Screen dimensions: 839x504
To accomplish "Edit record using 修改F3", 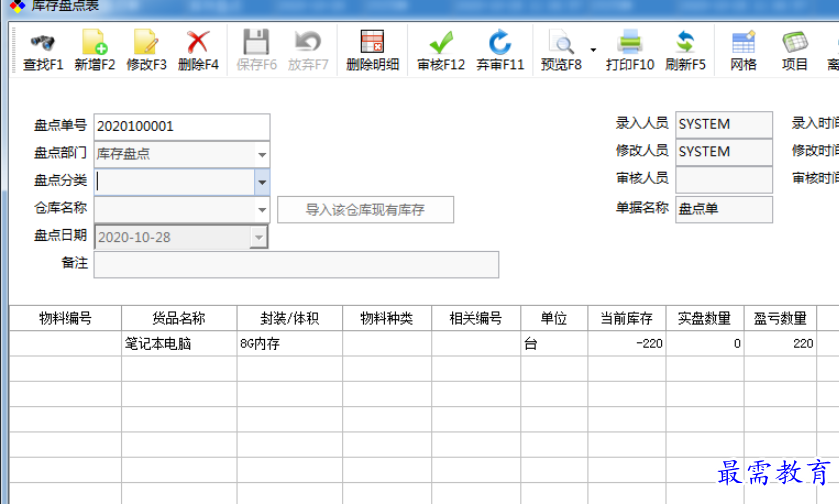I will click(x=146, y=51).
